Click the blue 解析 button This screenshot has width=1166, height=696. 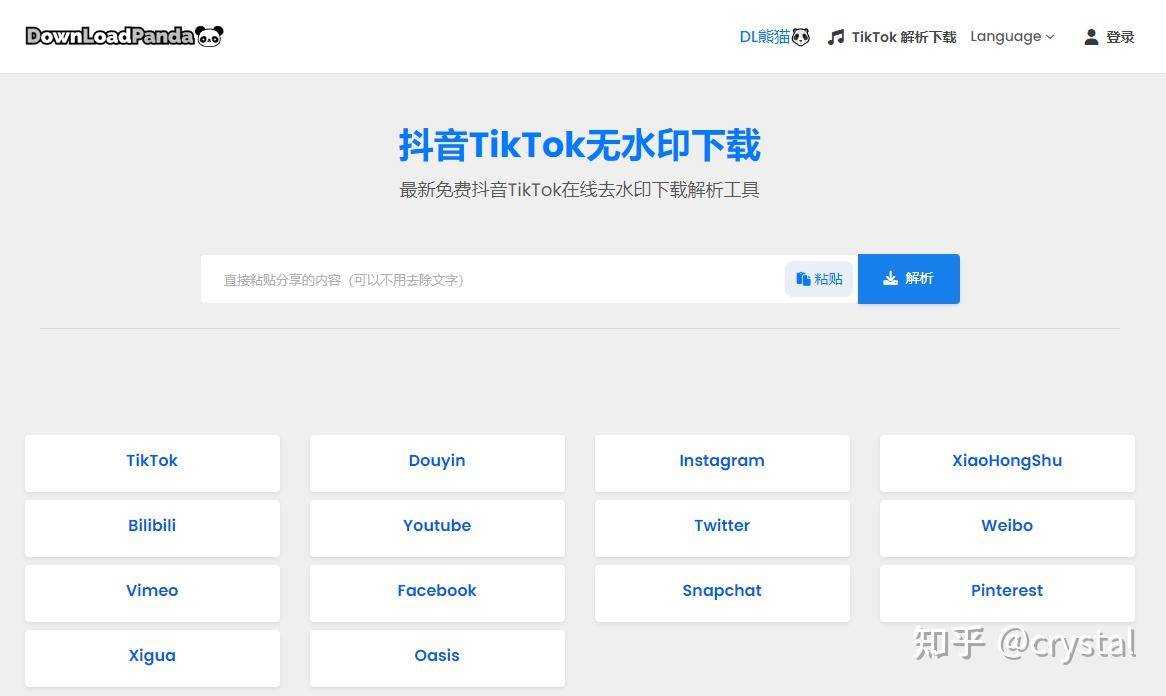coord(909,279)
